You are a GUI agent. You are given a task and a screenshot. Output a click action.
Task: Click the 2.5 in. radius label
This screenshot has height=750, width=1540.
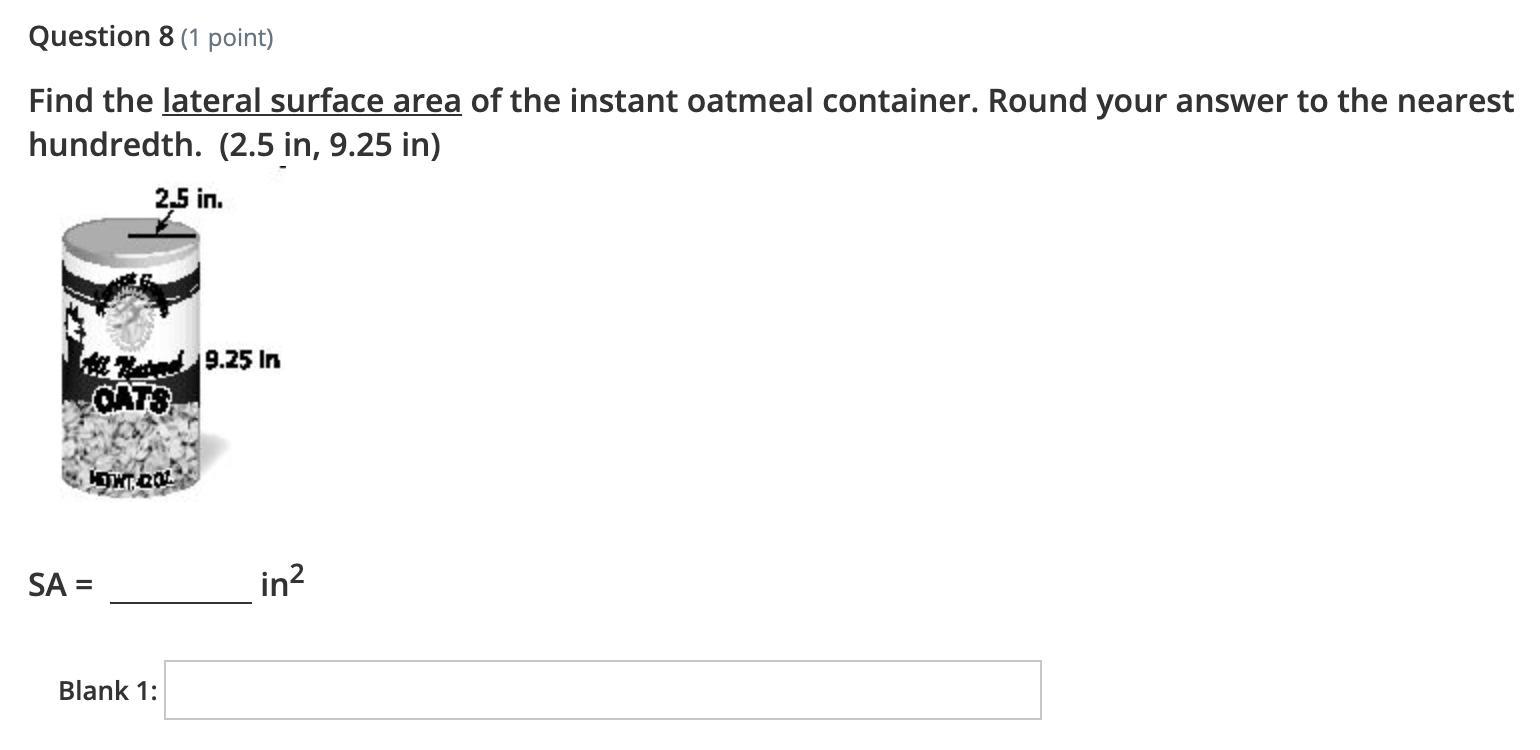(188, 199)
